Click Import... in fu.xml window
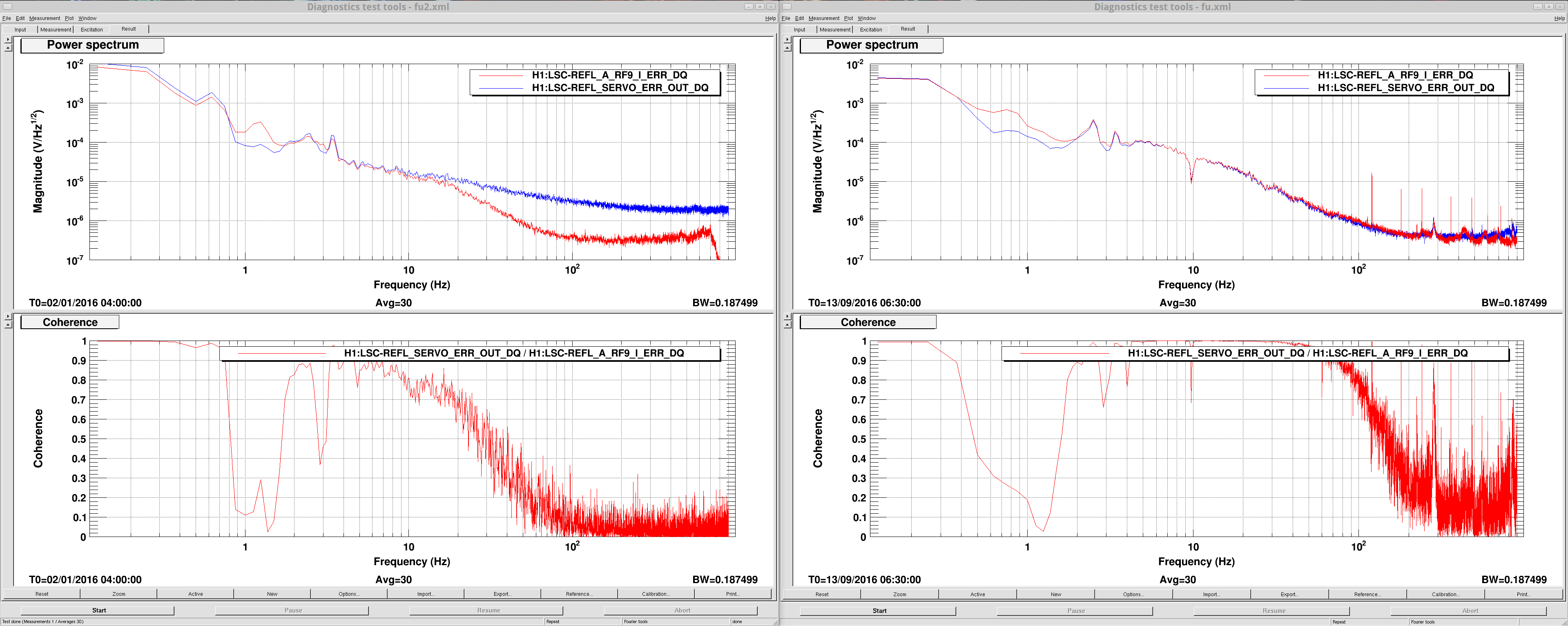 coord(1211,595)
